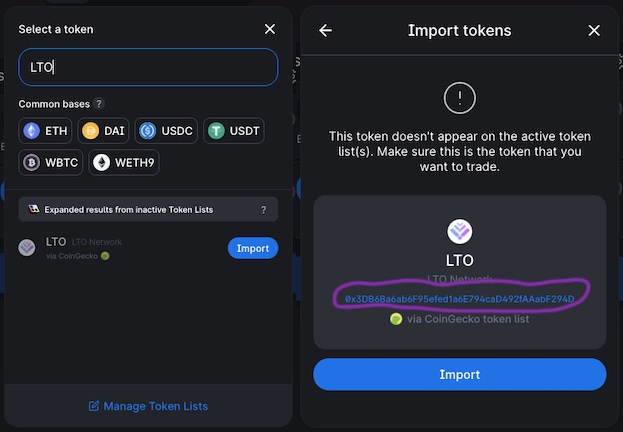Screen dimensions: 623x432
Task: Open the Manage Token Lists link
Action: point(148,406)
